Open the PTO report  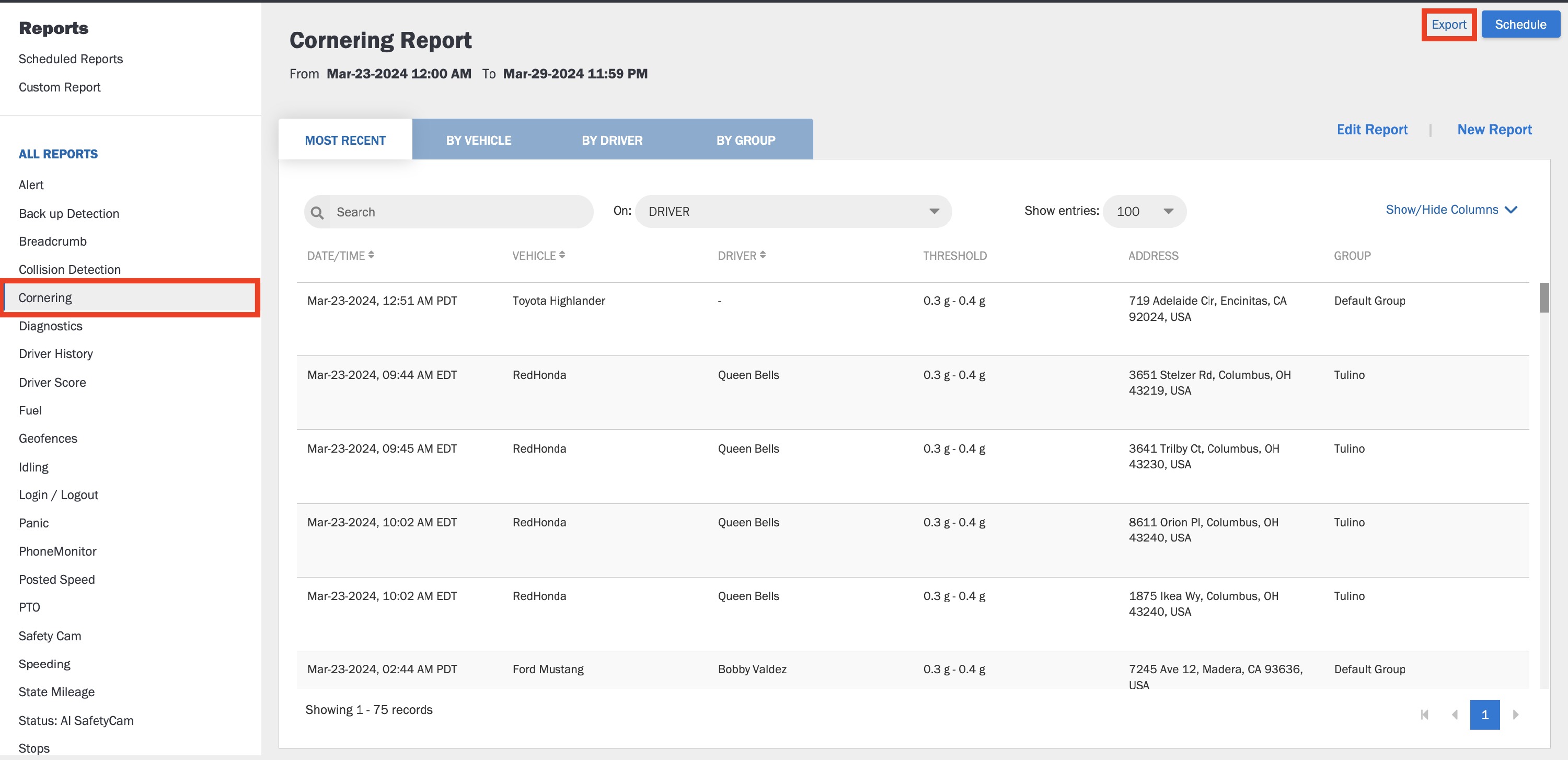coord(29,607)
